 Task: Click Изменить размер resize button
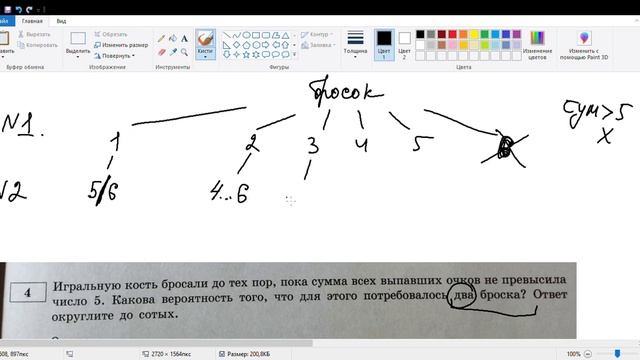(x=121, y=45)
